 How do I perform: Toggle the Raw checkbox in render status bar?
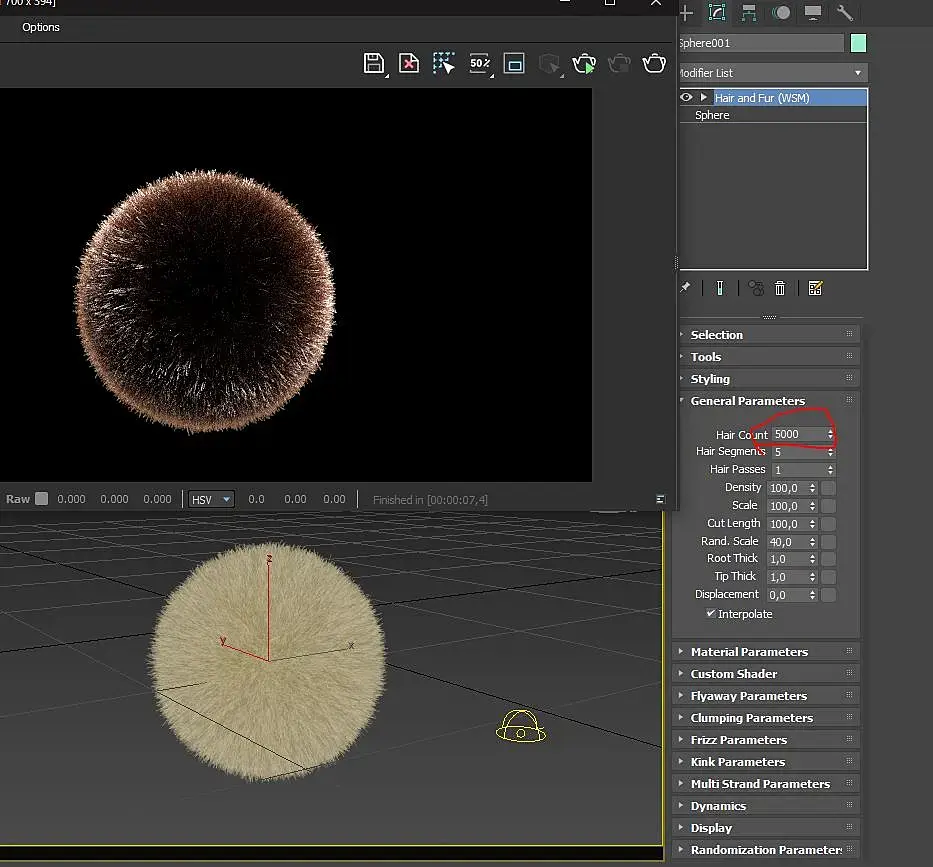point(41,499)
